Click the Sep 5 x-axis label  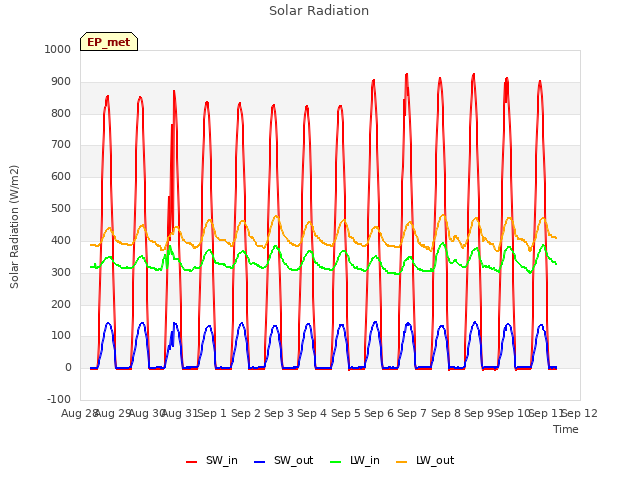click(x=346, y=413)
